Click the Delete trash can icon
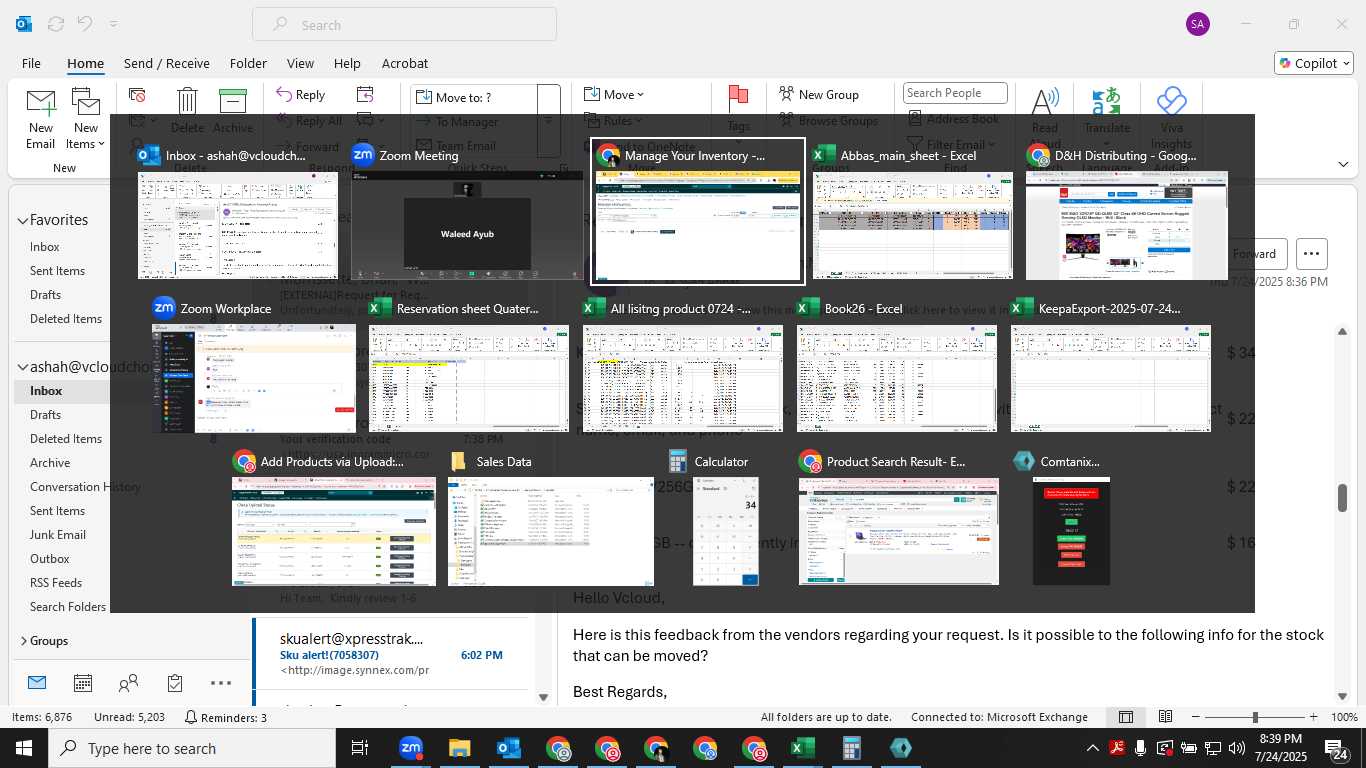Image resolution: width=1366 pixels, height=768 pixels. click(187, 101)
